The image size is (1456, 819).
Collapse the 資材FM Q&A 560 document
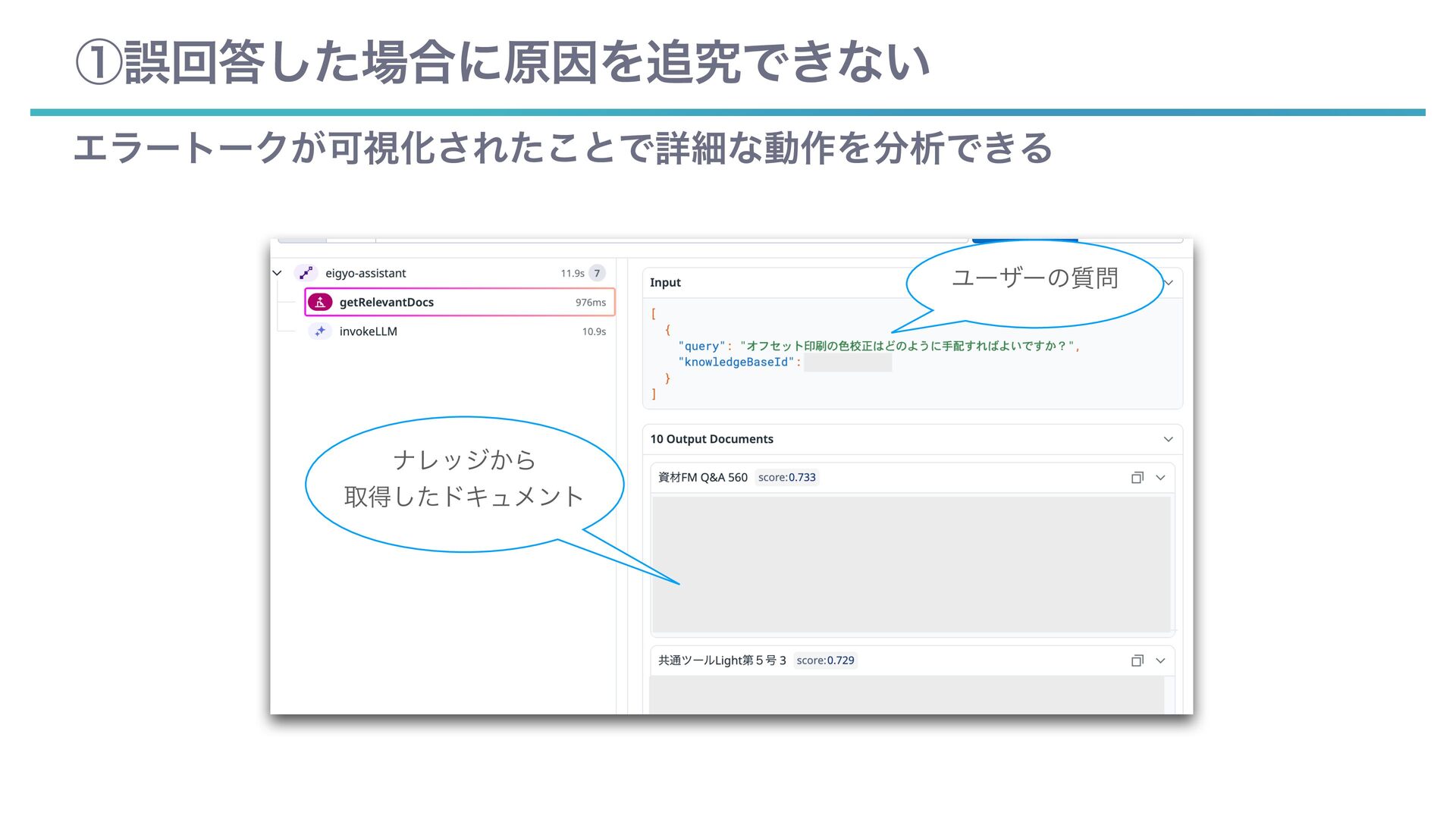pos(1160,478)
